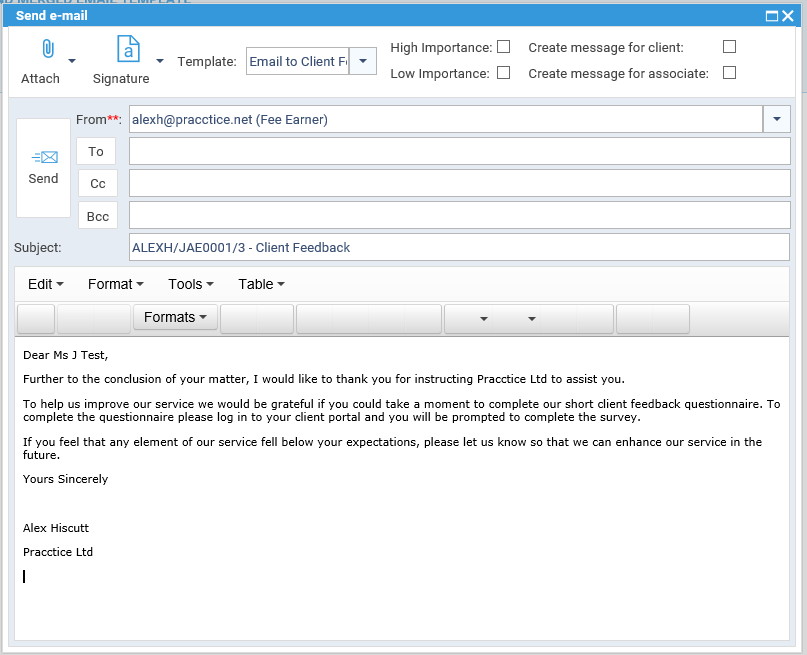
Task: Click the 'Further to the conclusion' paragraph
Action: (x=324, y=379)
